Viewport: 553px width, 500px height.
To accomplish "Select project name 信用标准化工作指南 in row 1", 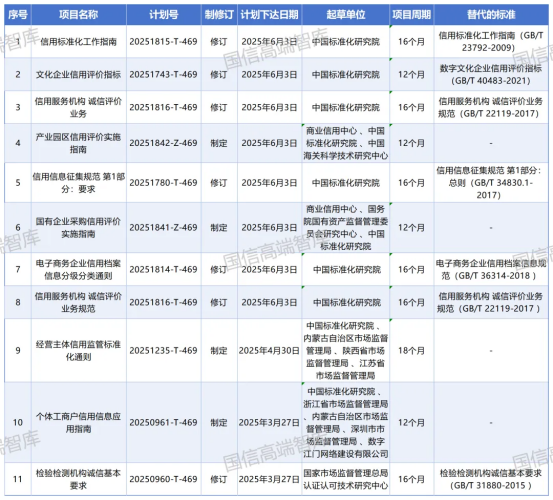I will point(78,42).
